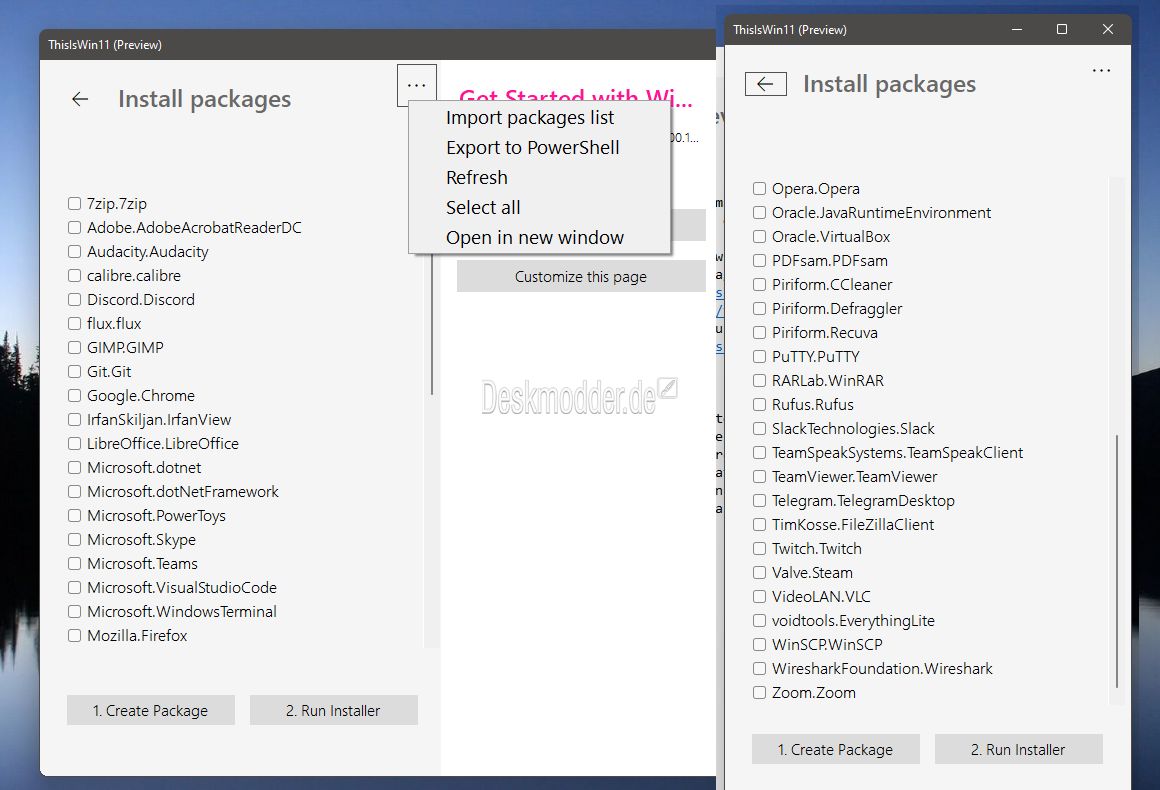Tick the VideoLAN.VLC checkbox

point(759,596)
